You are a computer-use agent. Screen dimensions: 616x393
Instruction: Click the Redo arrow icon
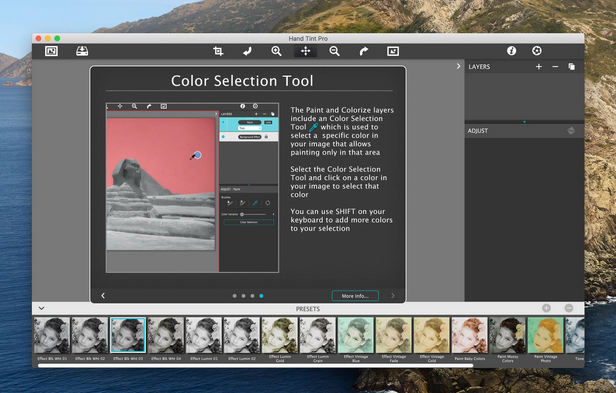pyautogui.click(x=364, y=51)
